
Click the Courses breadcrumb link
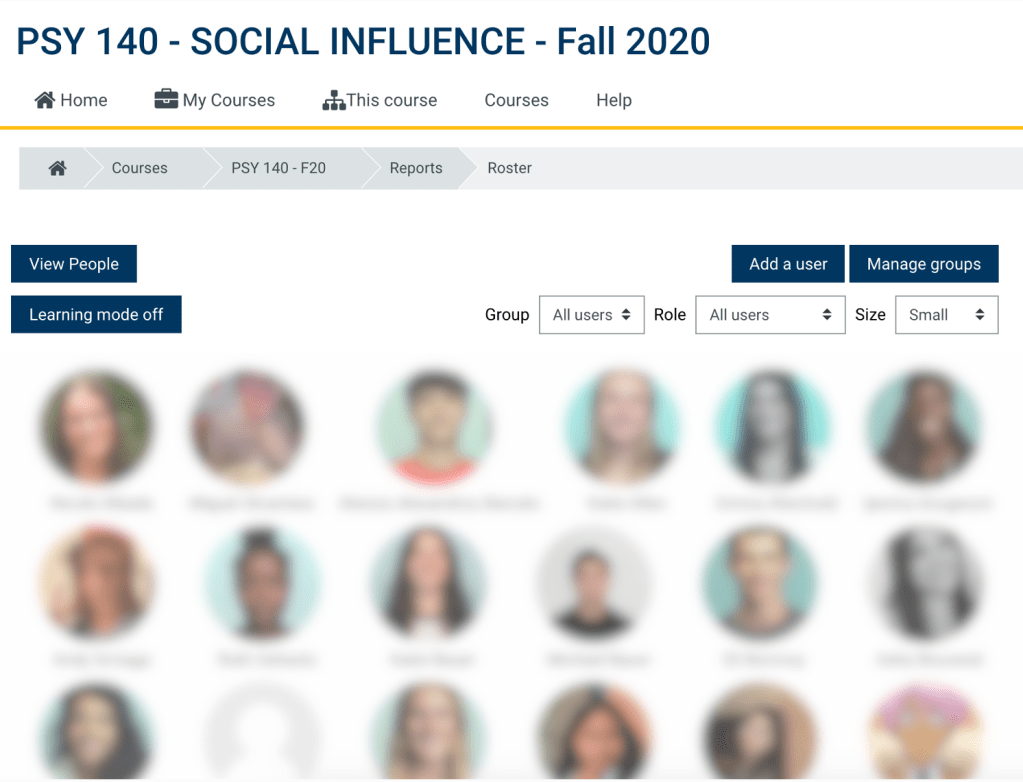[139, 168]
